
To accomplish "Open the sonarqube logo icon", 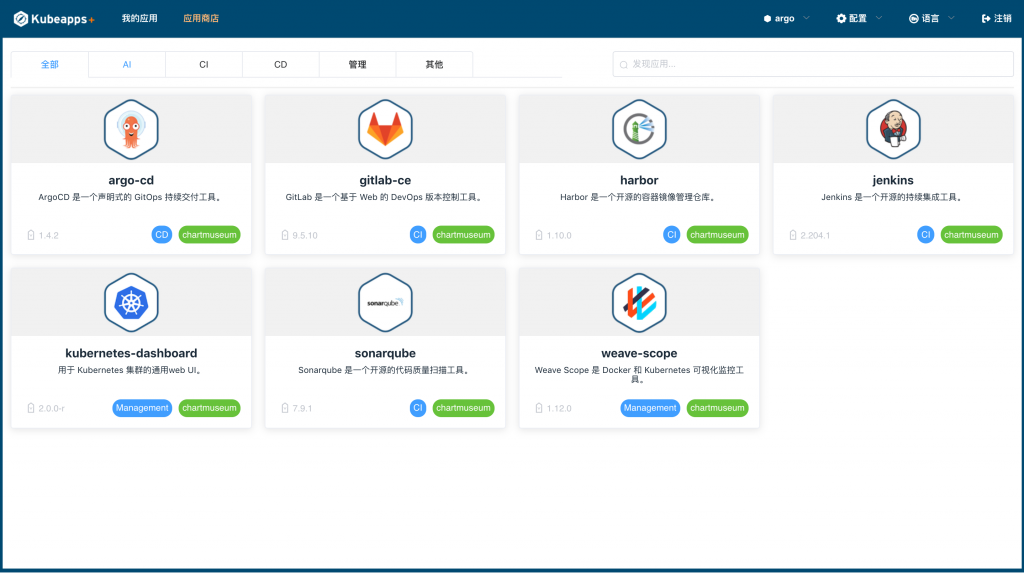I will 385,303.
